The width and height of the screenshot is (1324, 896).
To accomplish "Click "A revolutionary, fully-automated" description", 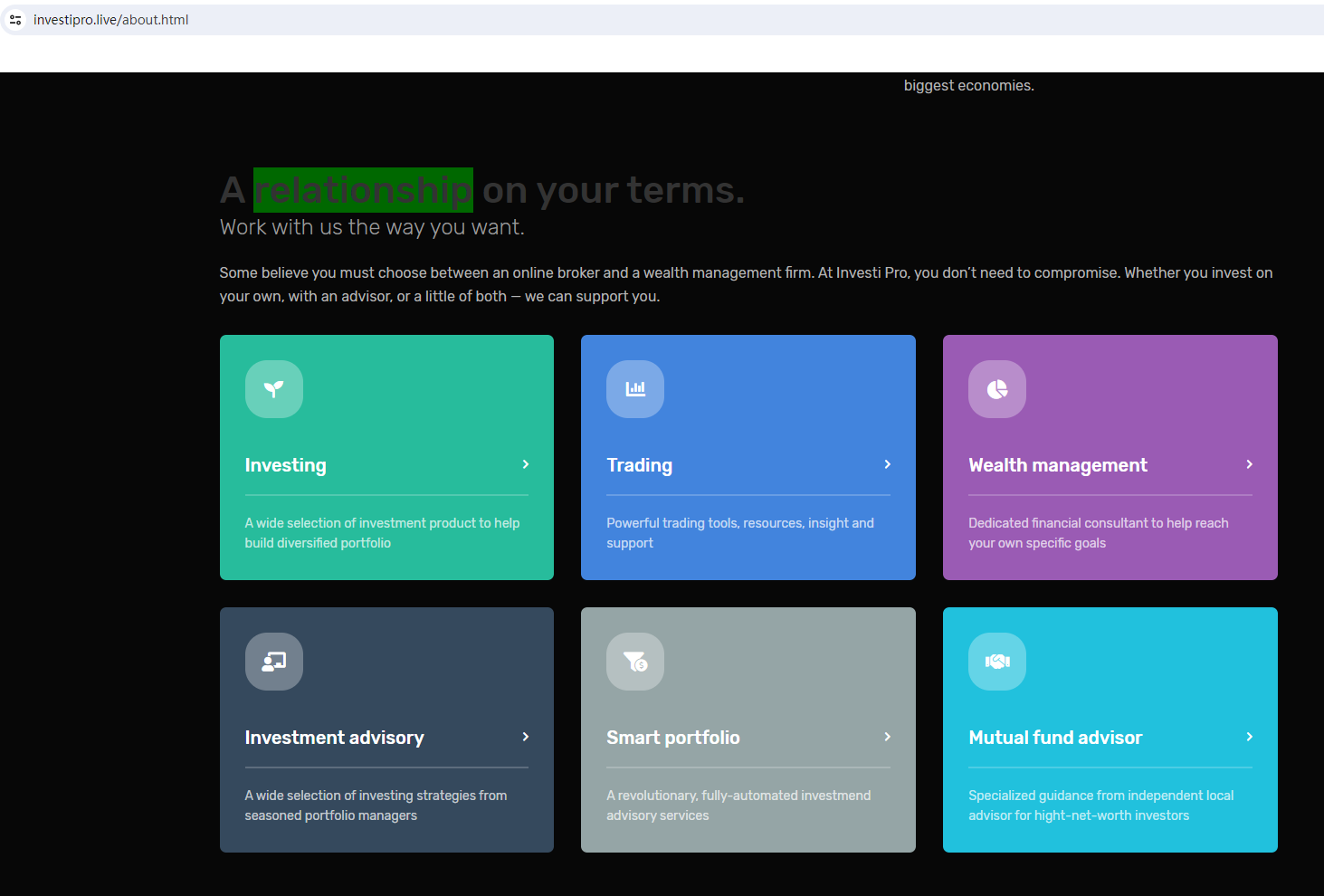I will point(738,805).
